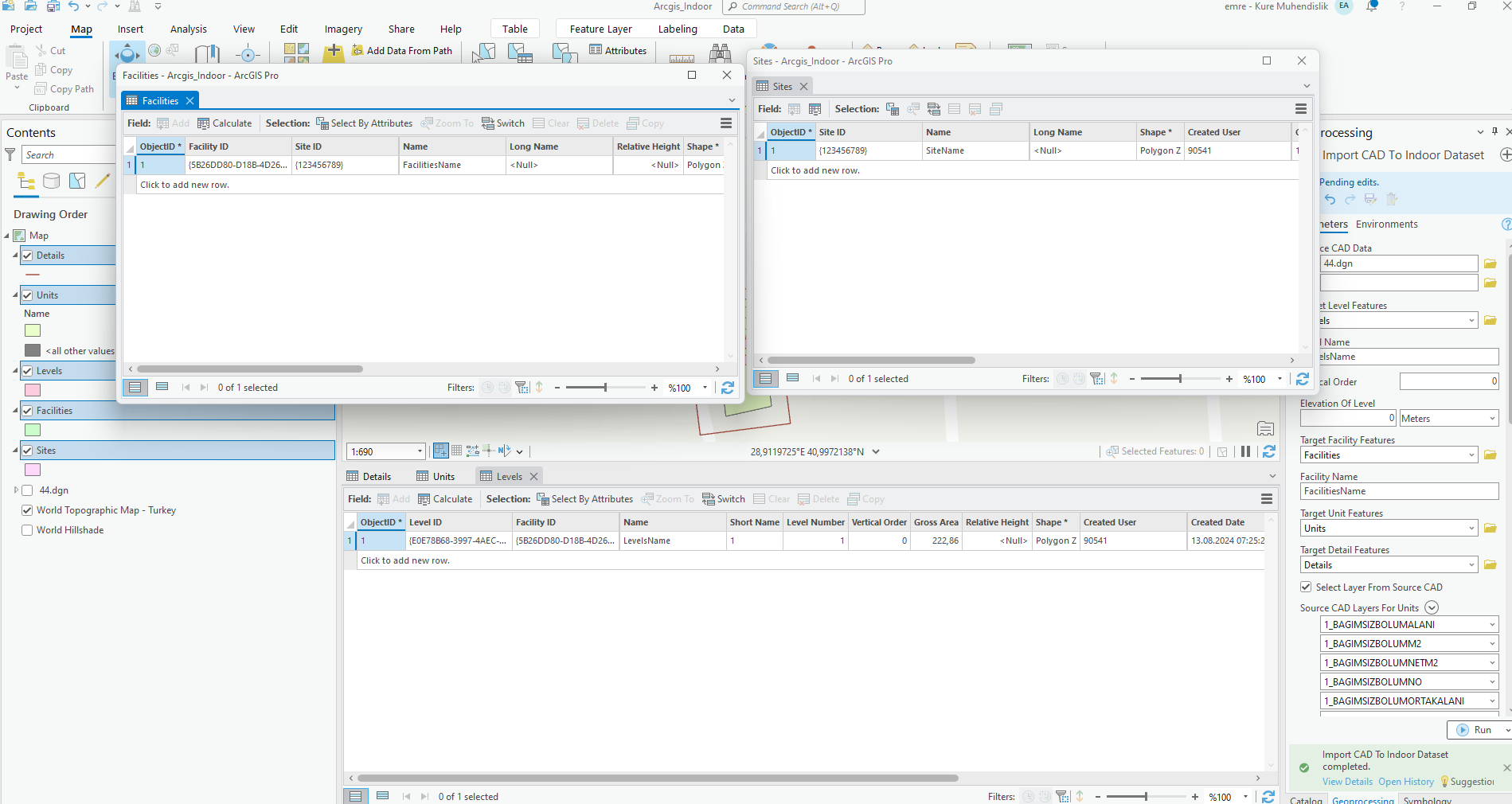Open Target Unit Features dropdown
Viewport: 1512px width, 804px height.
1471,529
